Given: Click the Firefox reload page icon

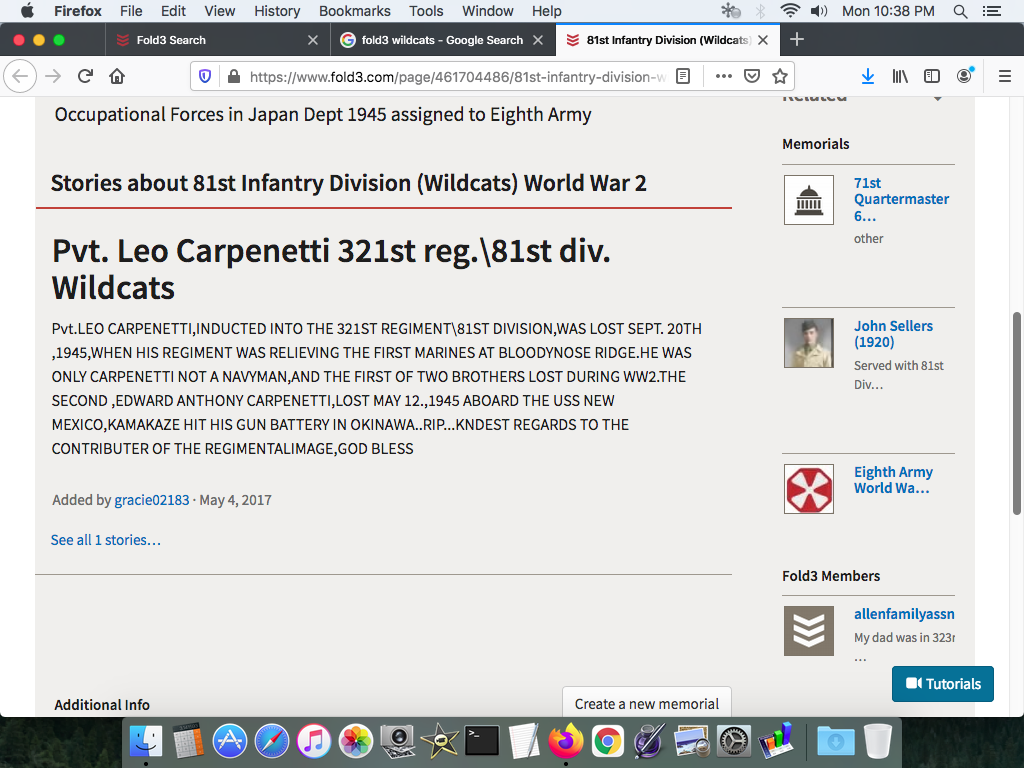Looking at the screenshot, I should 85,76.
